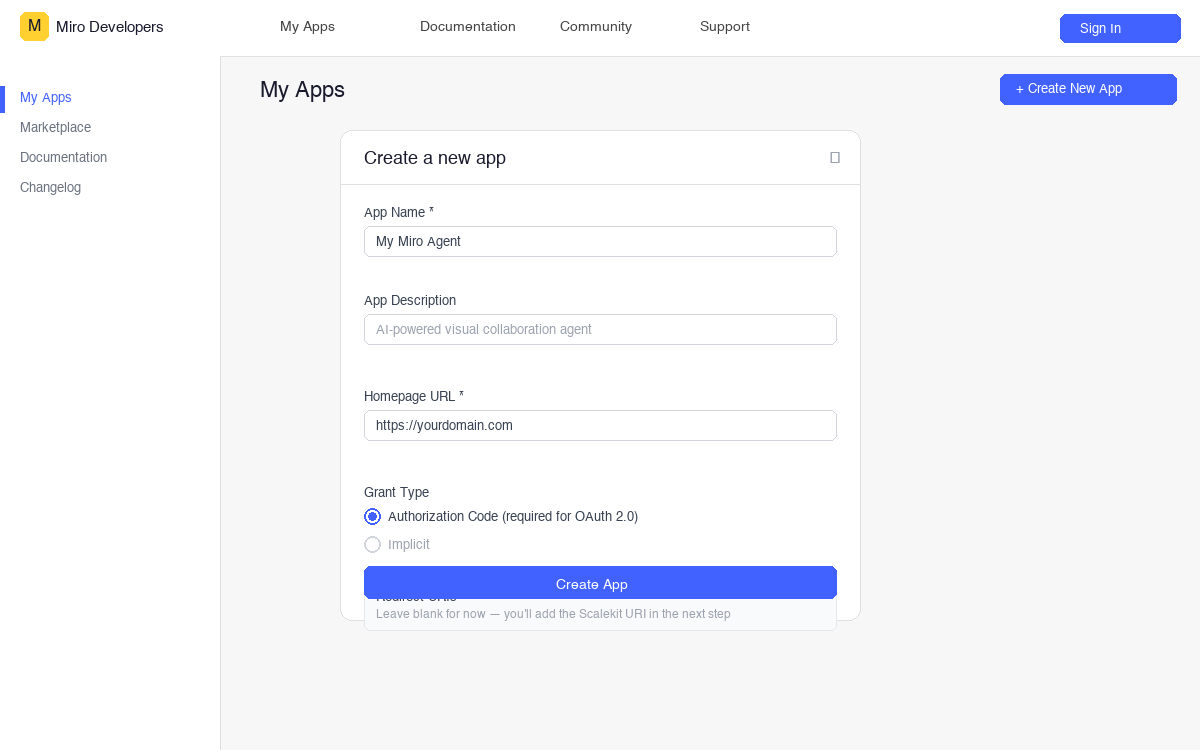Open Community from the top navigation
Viewport: 1200px width, 750px height.
pyautogui.click(x=595, y=27)
